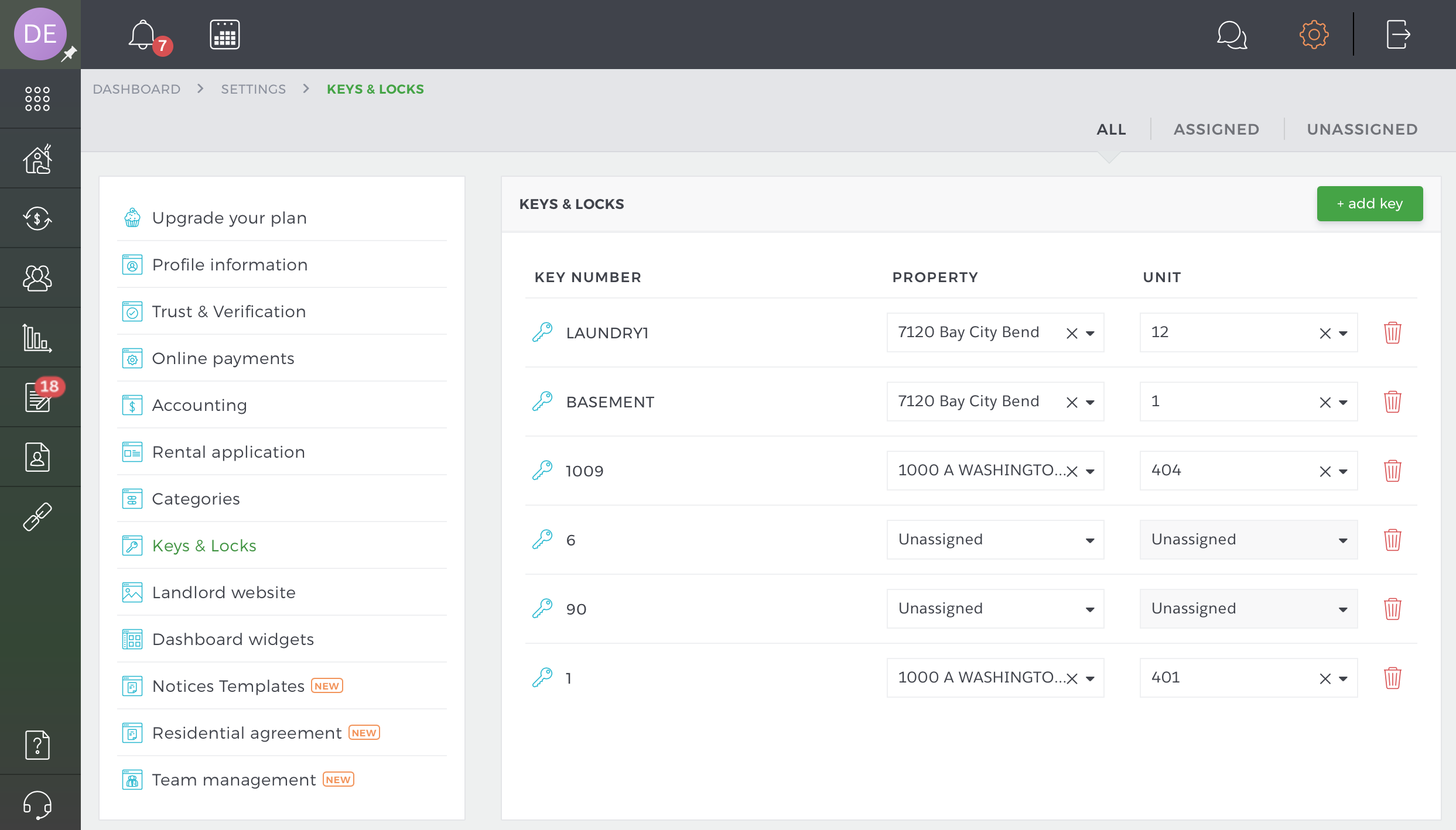This screenshot has height=830, width=1456.
Task: Delete key 90 with trash icon
Action: [x=1392, y=609]
